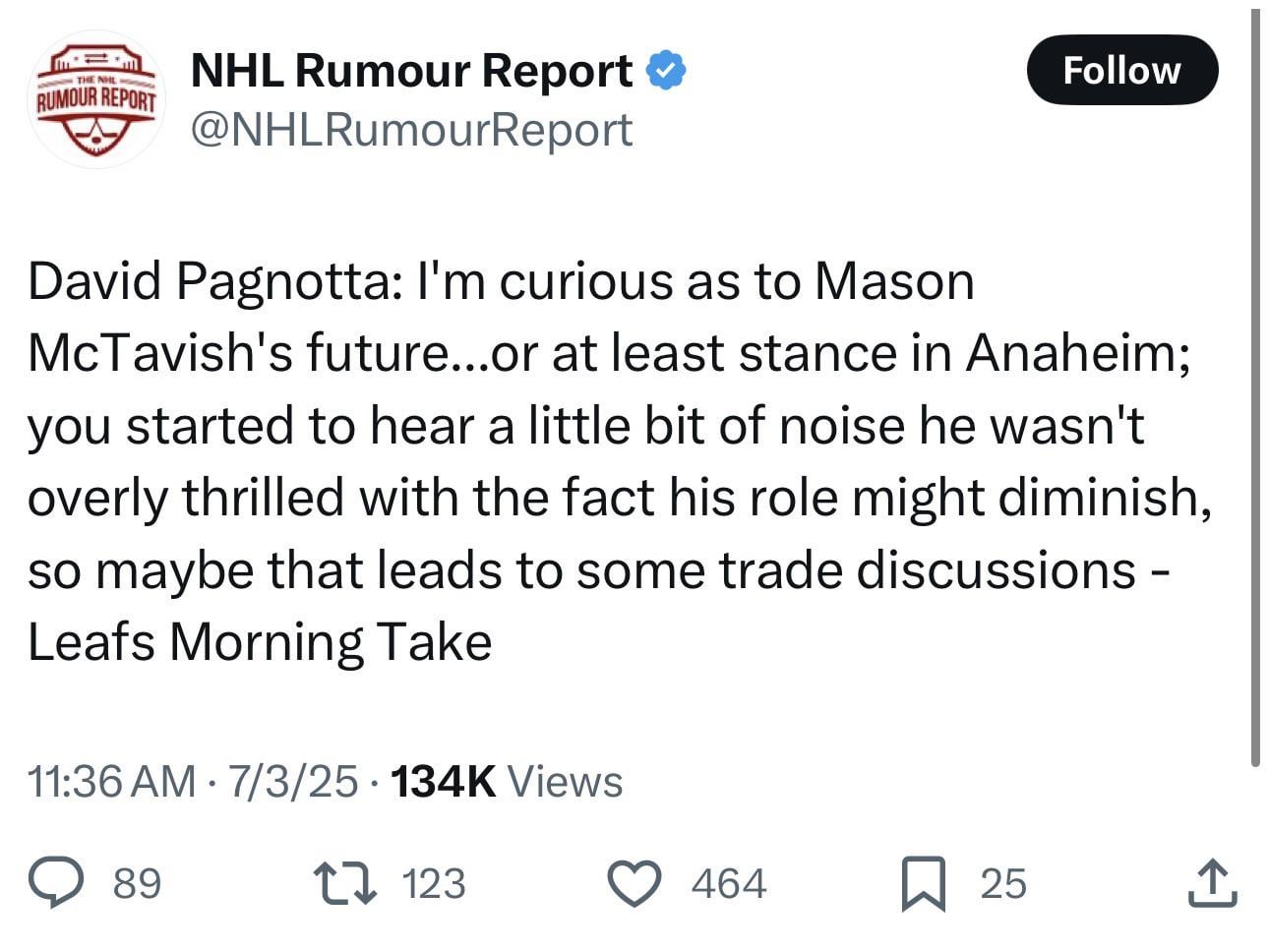Screen dimensions: 1269x952
Task: Click the @NHLRumourReport handle
Action: [411, 130]
